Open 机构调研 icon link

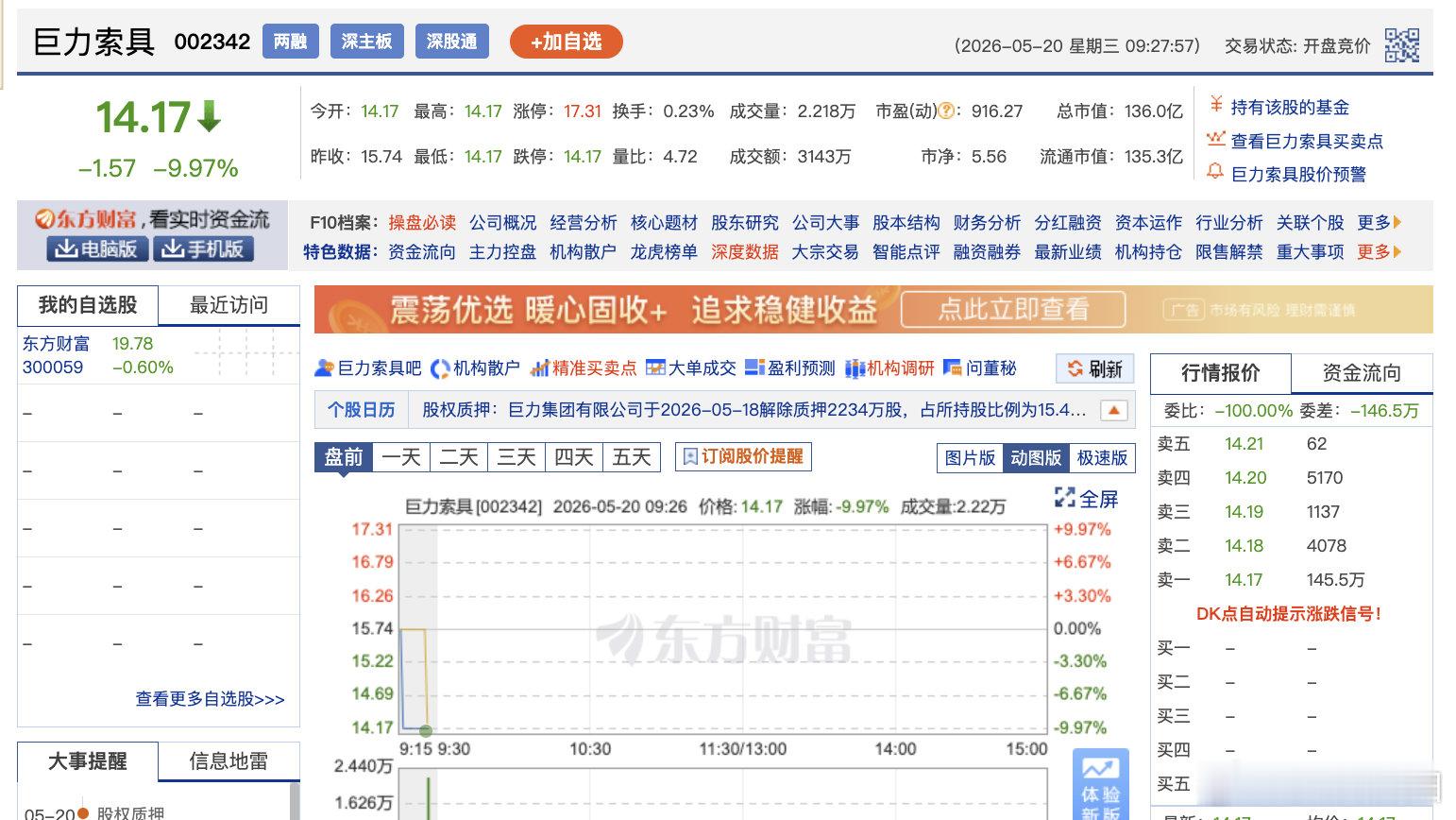coord(889,368)
